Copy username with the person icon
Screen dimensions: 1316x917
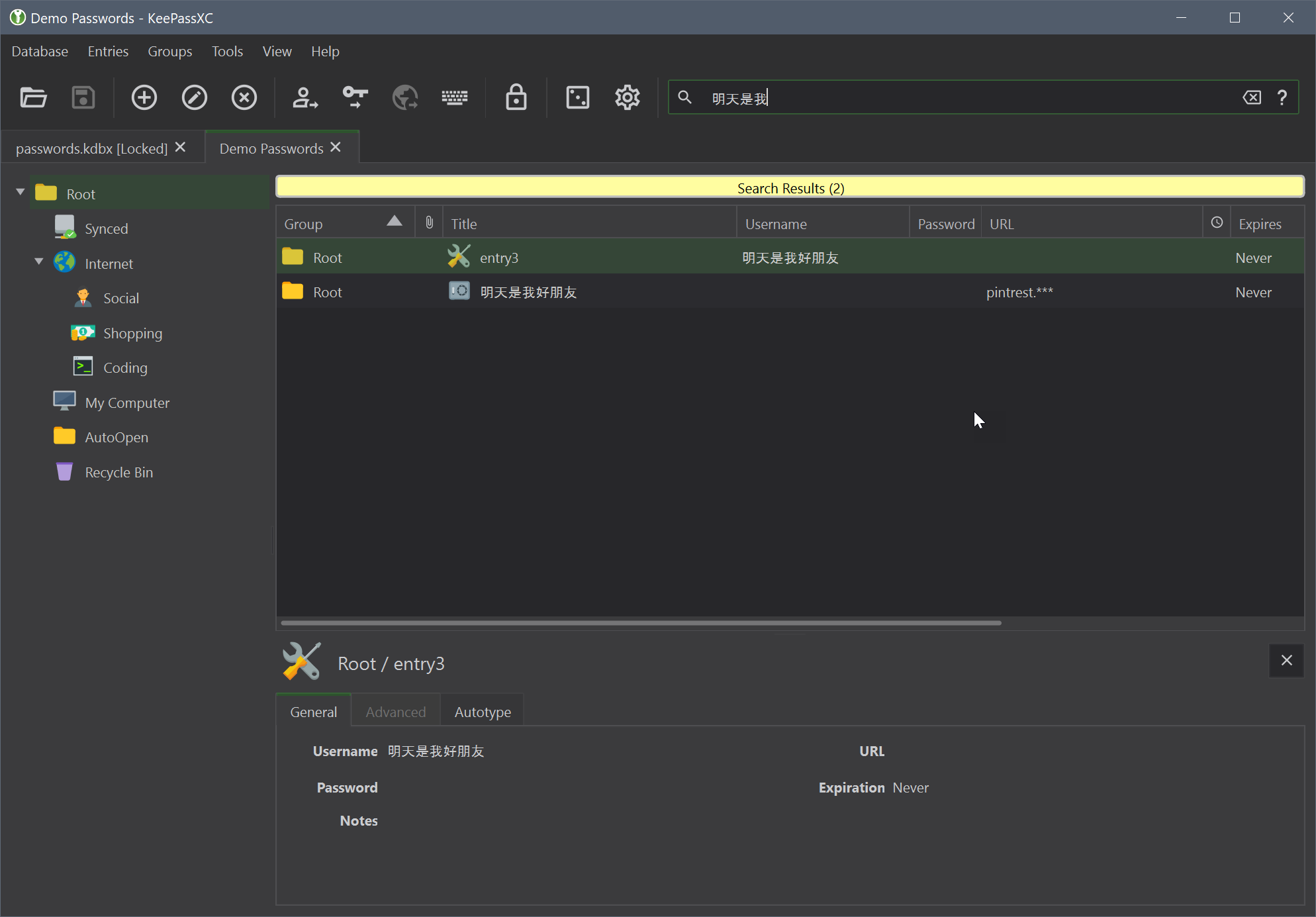305,97
